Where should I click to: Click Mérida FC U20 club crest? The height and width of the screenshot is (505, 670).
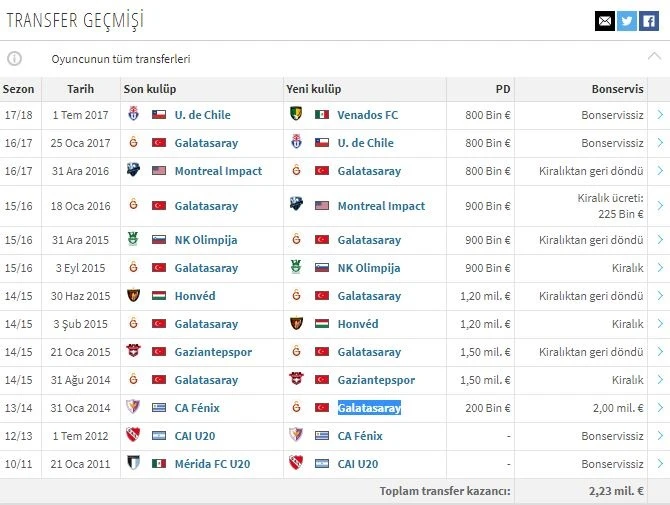(132, 464)
